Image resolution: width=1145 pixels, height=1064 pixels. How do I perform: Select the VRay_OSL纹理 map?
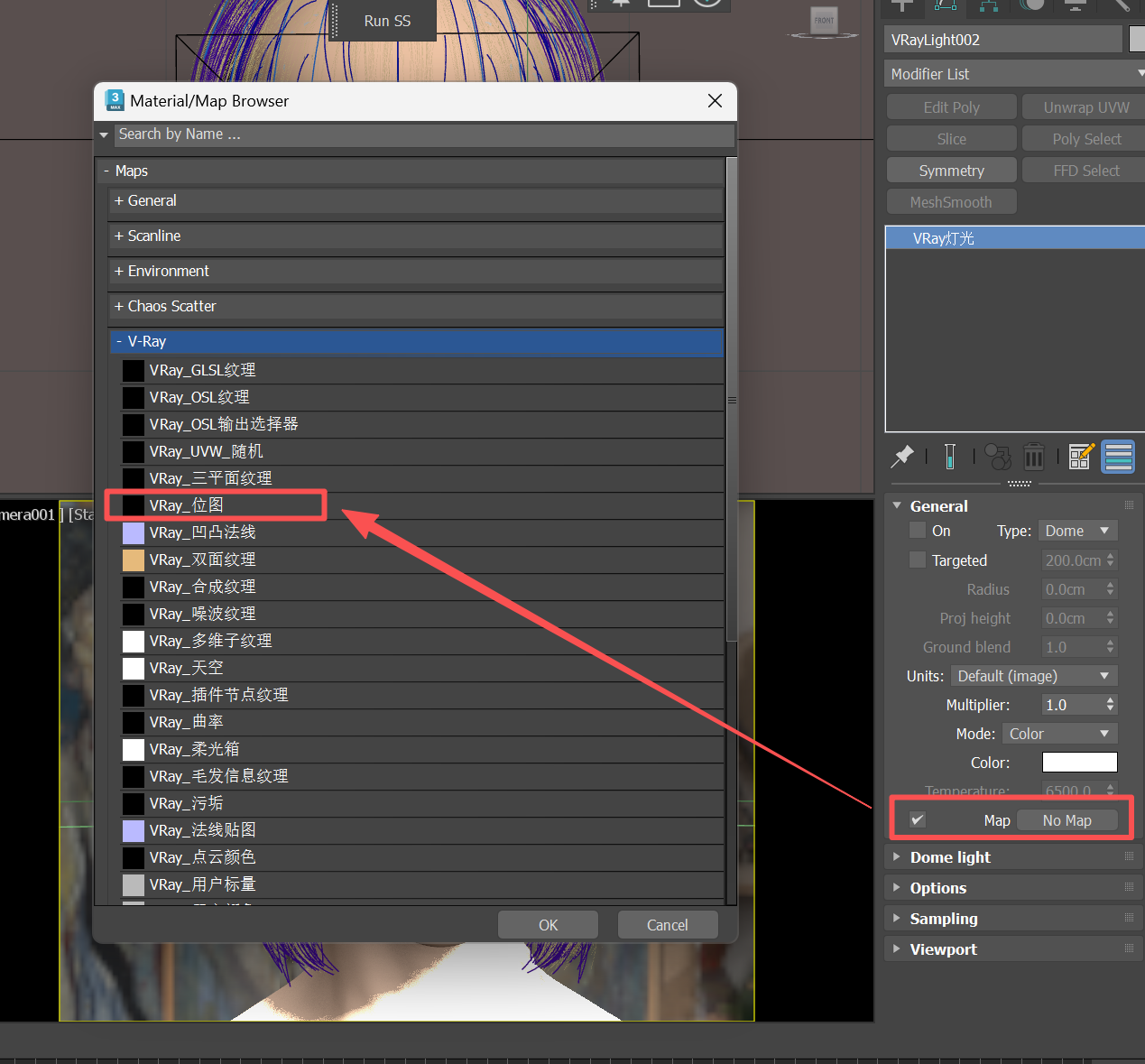pos(422,397)
